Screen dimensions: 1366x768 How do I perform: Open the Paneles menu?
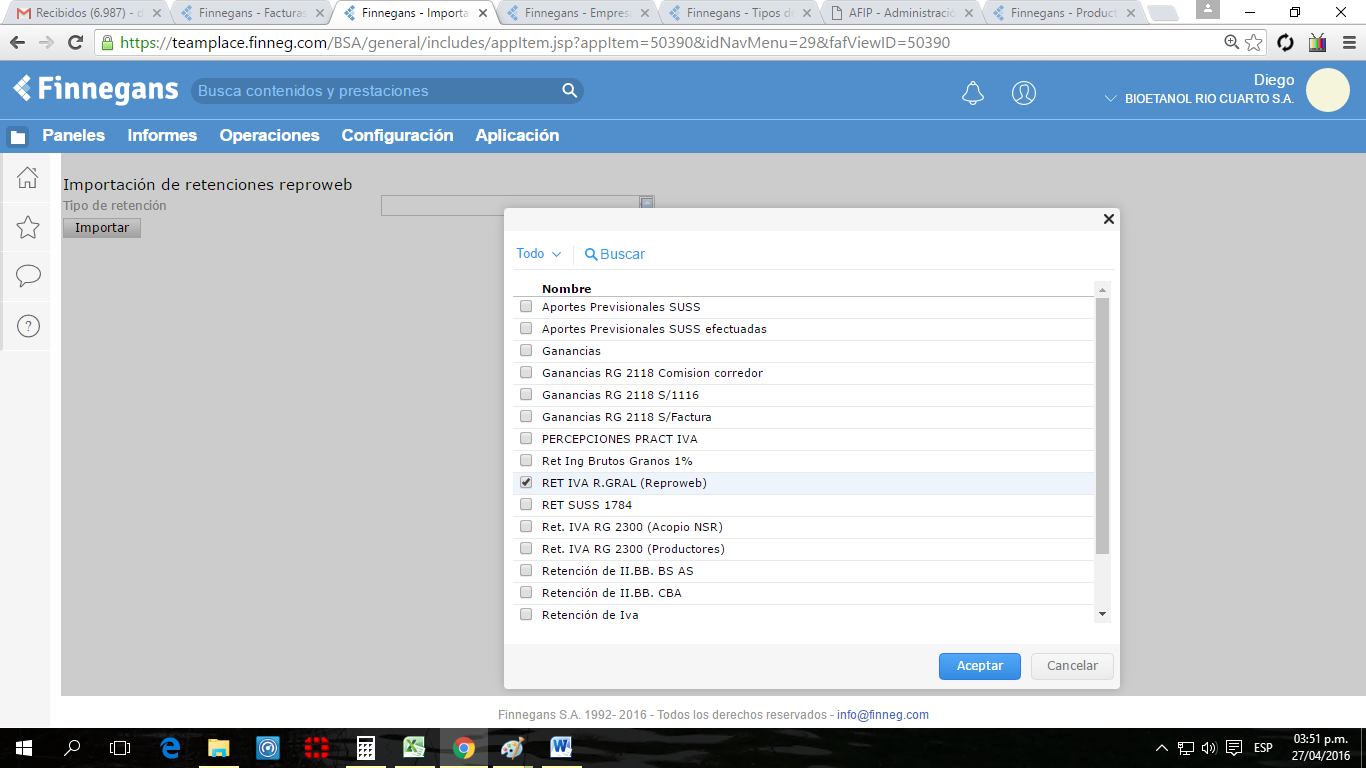[73, 135]
